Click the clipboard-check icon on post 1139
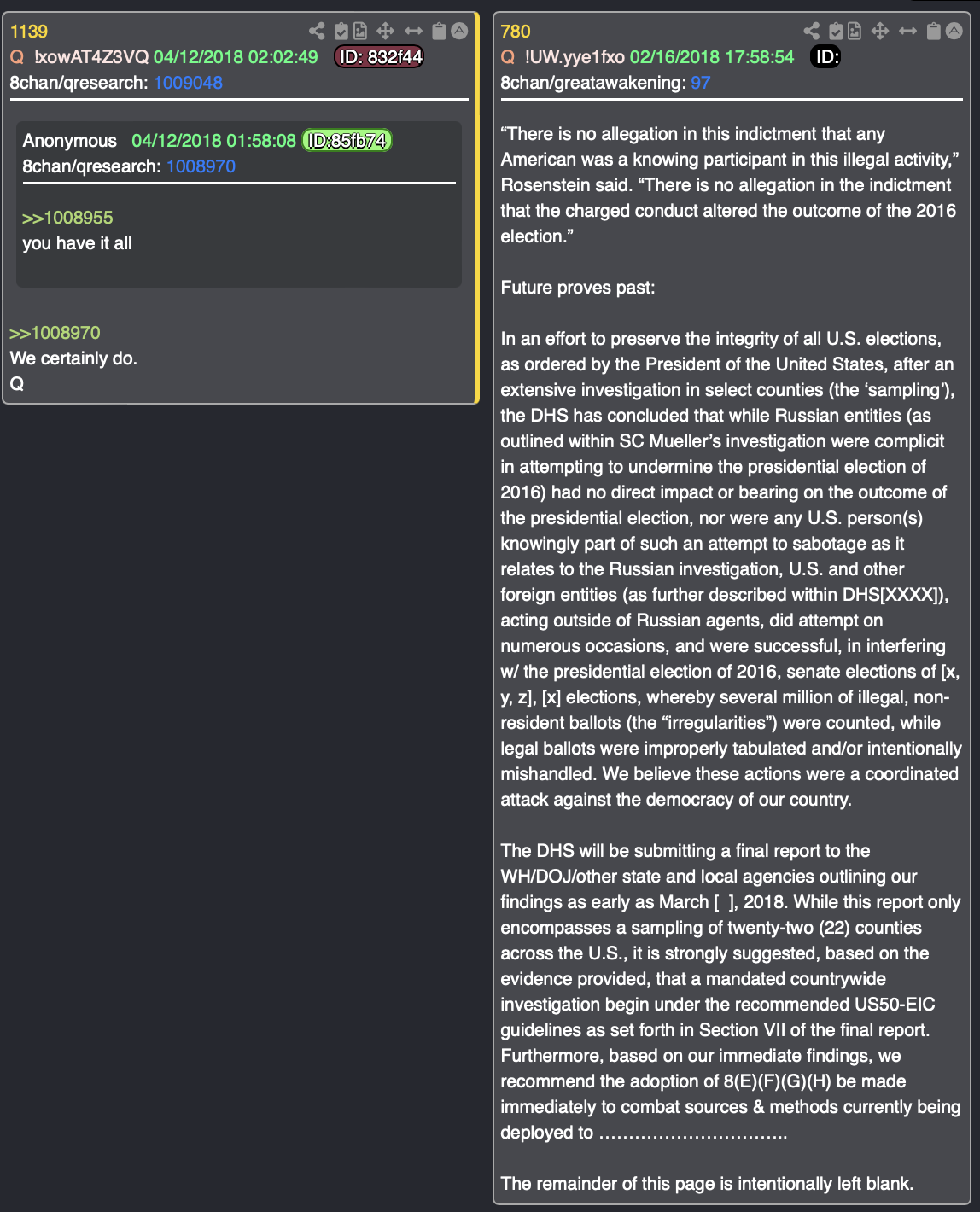The image size is (980, 1212). 341,32
